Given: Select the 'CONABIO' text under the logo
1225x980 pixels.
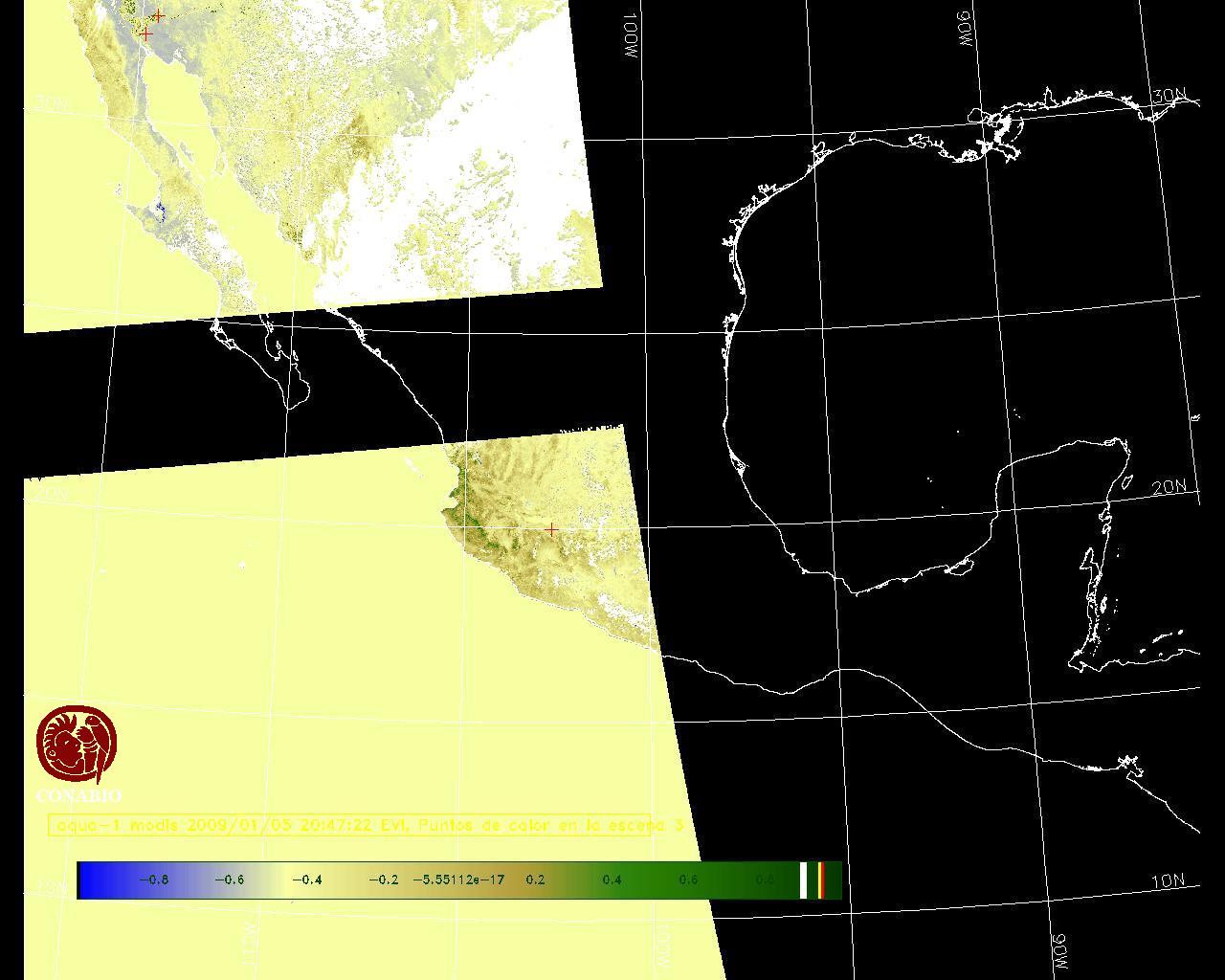Looking at the screenshot, I should (78, 795).
